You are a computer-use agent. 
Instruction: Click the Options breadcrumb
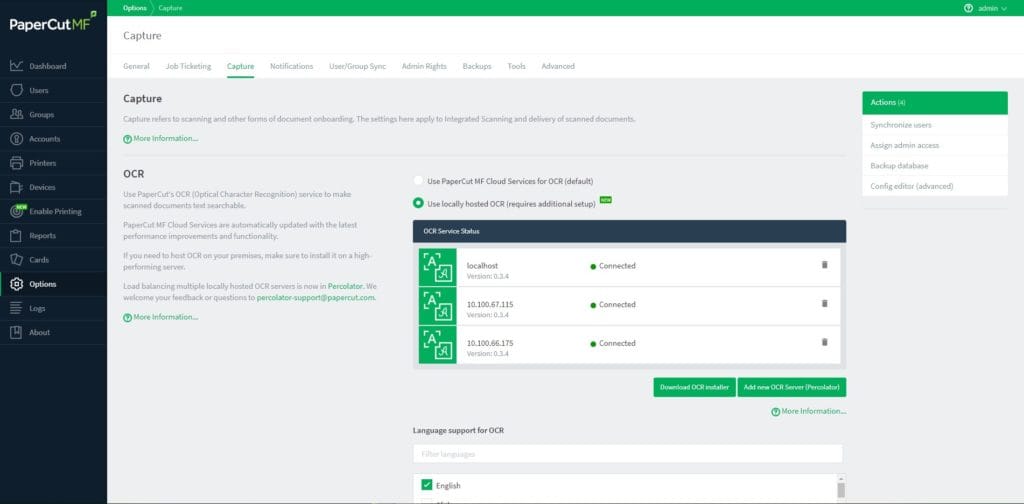click(x=135, y=8)
